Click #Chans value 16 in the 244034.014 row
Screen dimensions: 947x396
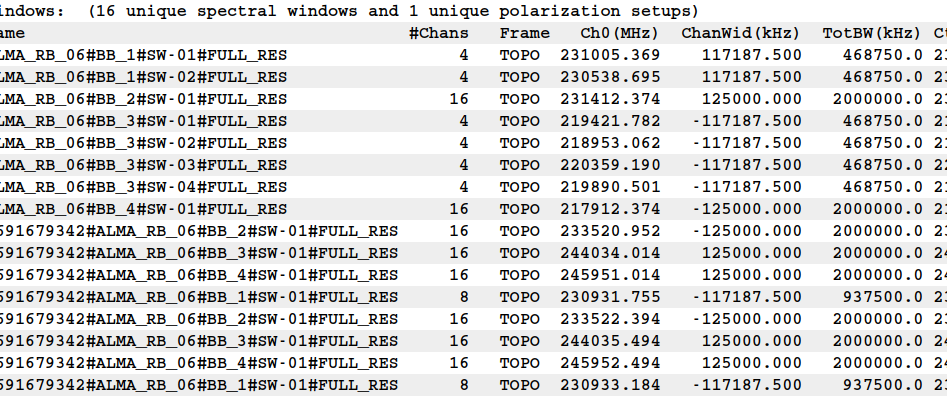pyautogui.click(x=459, y=253)
